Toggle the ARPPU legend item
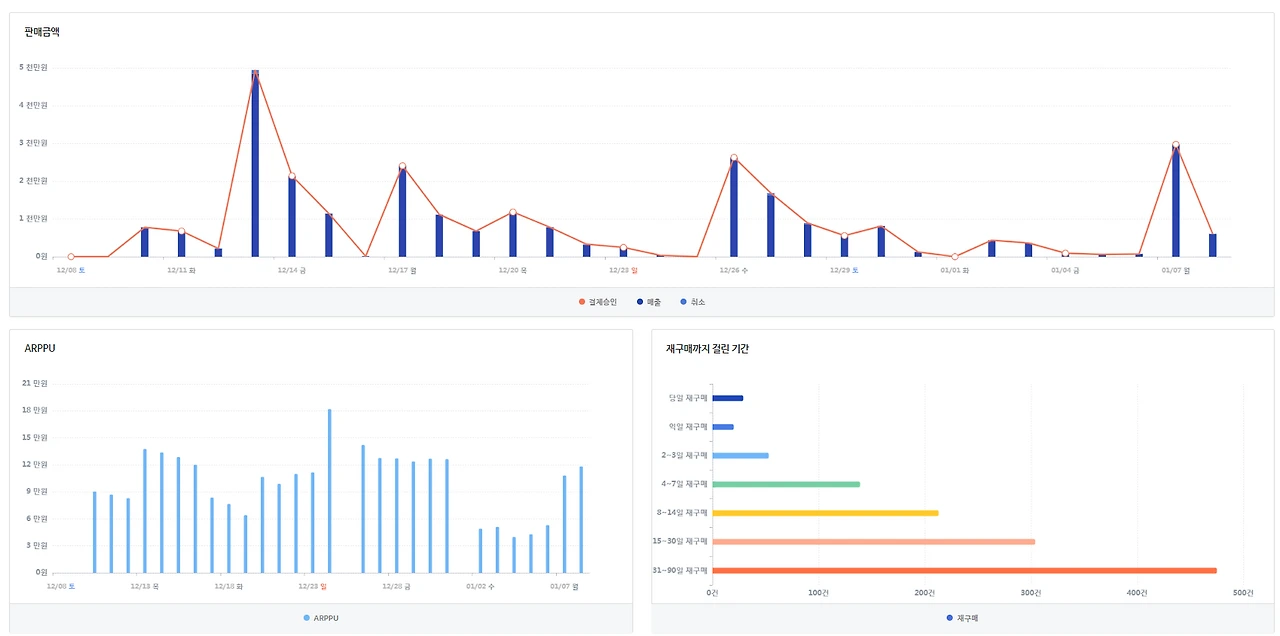The height and width of the screenshot is (636, 1280). pyautogui.click(x=321, y=618)
